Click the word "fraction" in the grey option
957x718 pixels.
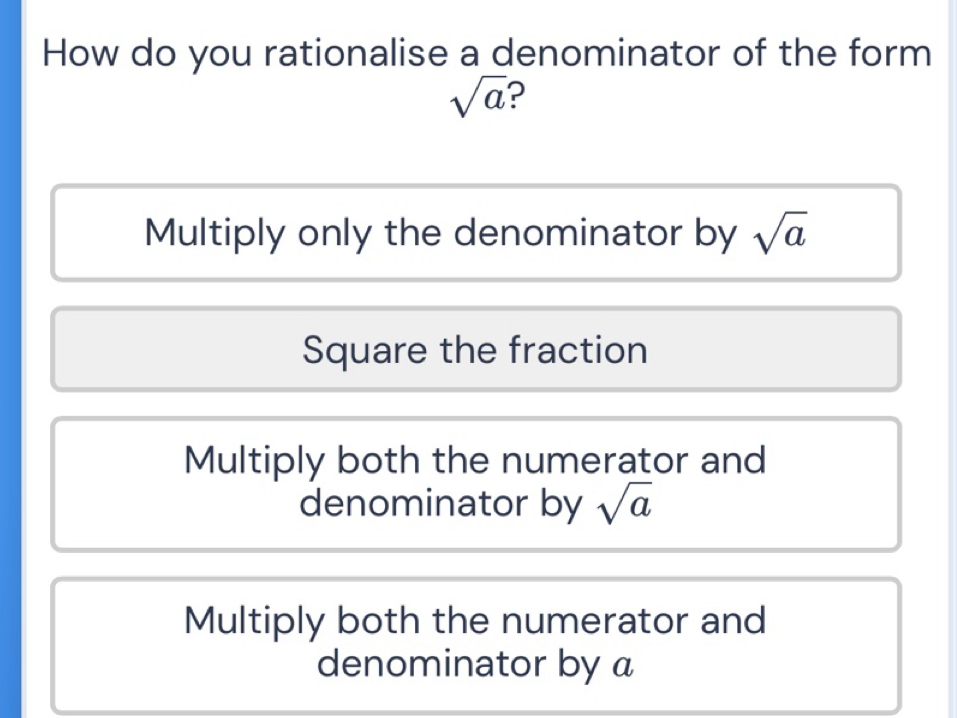[578, 350]
